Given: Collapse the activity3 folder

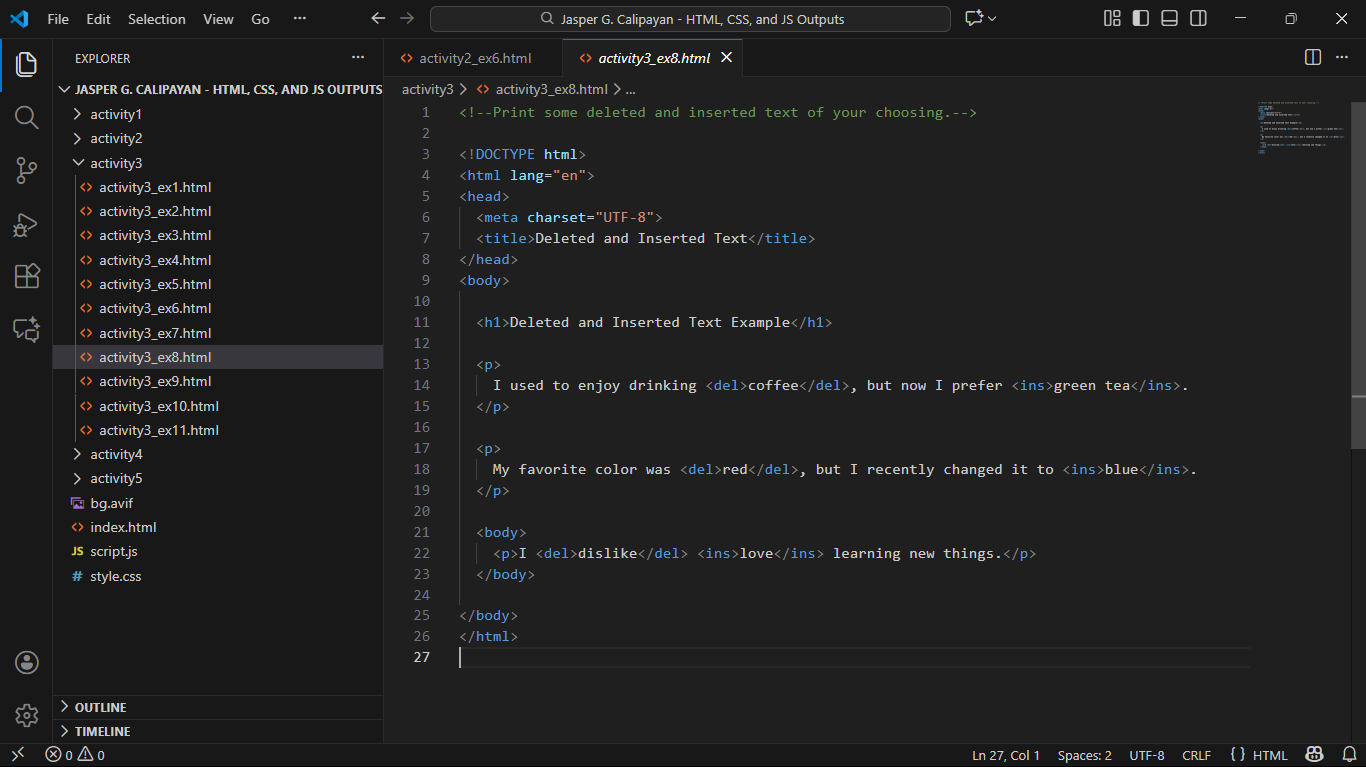Looking at the screenshot, I should coord(116,163).
